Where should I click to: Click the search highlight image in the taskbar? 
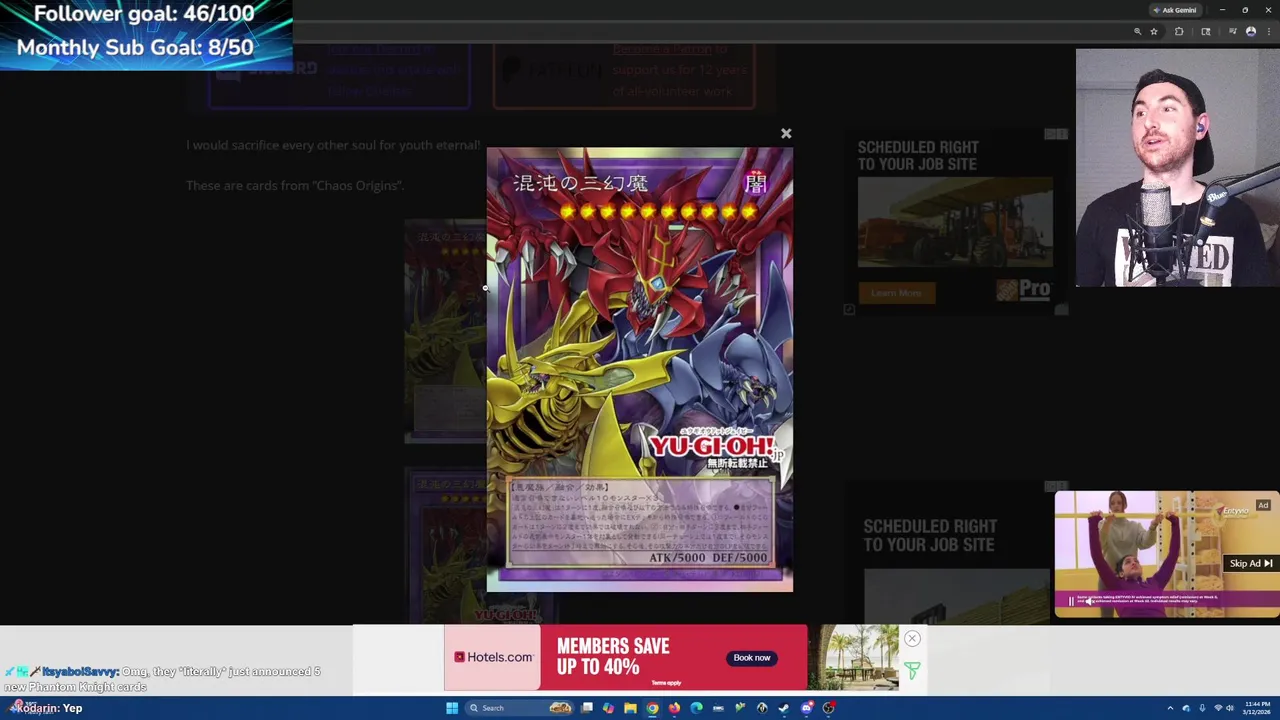point(560,708)
